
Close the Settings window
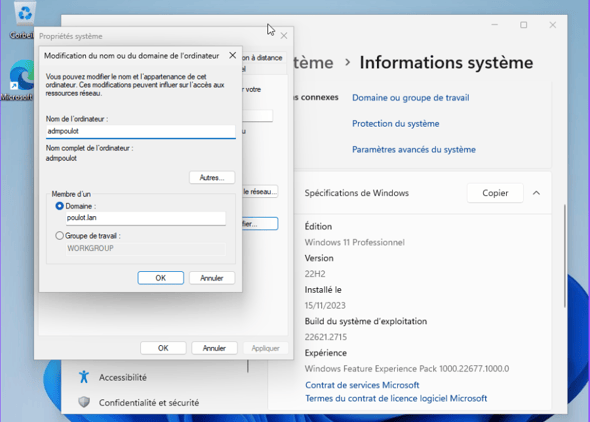[x=552, y=25]
